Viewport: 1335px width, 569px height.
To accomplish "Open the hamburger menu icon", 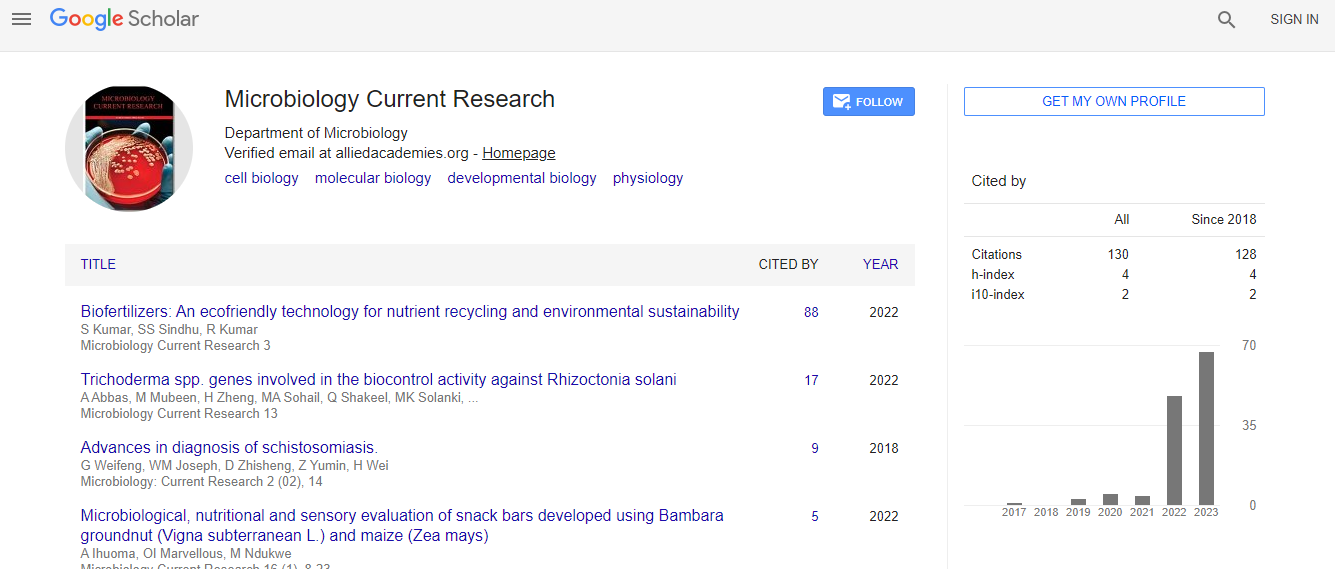I will [21, 19].
